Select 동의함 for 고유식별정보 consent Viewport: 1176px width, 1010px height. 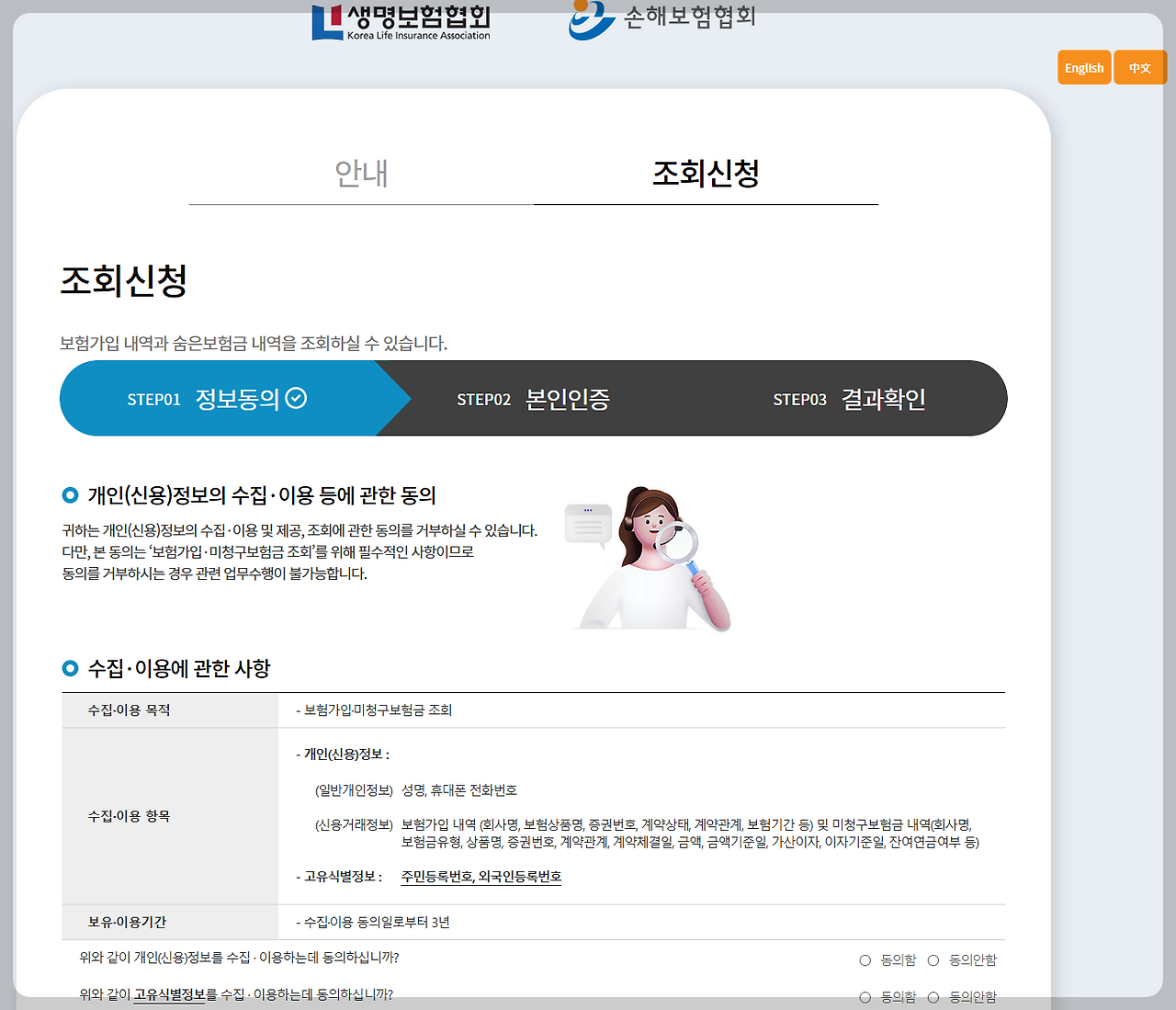[x=865, y=996]
